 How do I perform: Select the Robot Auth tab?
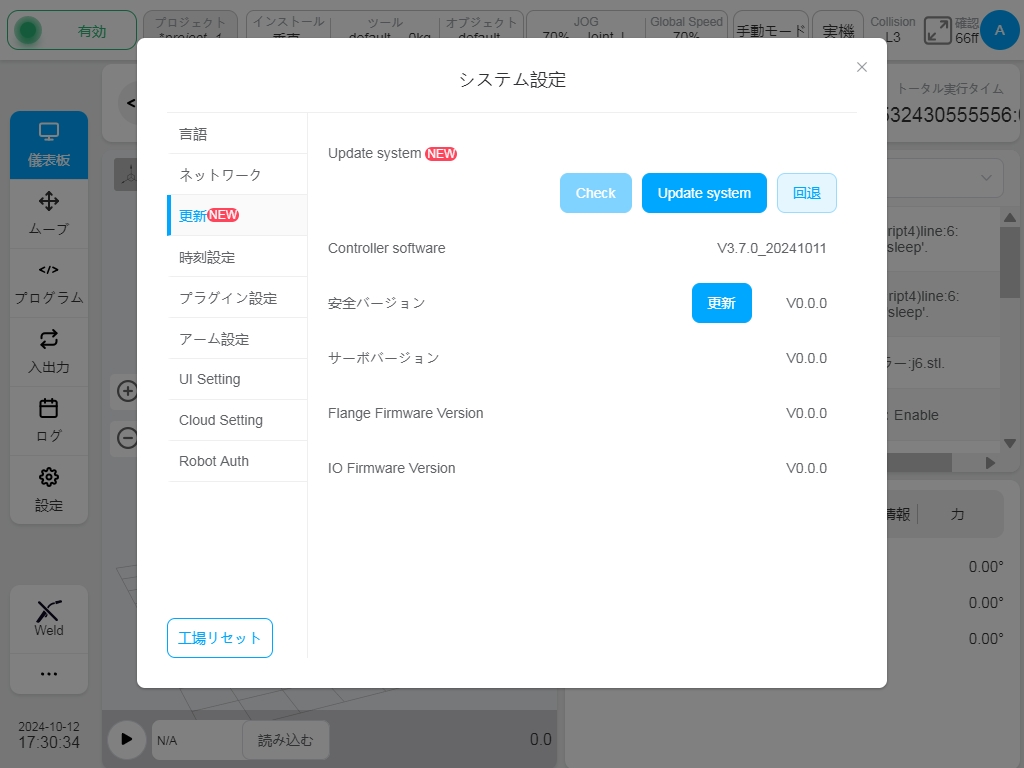tap(237, 461)
